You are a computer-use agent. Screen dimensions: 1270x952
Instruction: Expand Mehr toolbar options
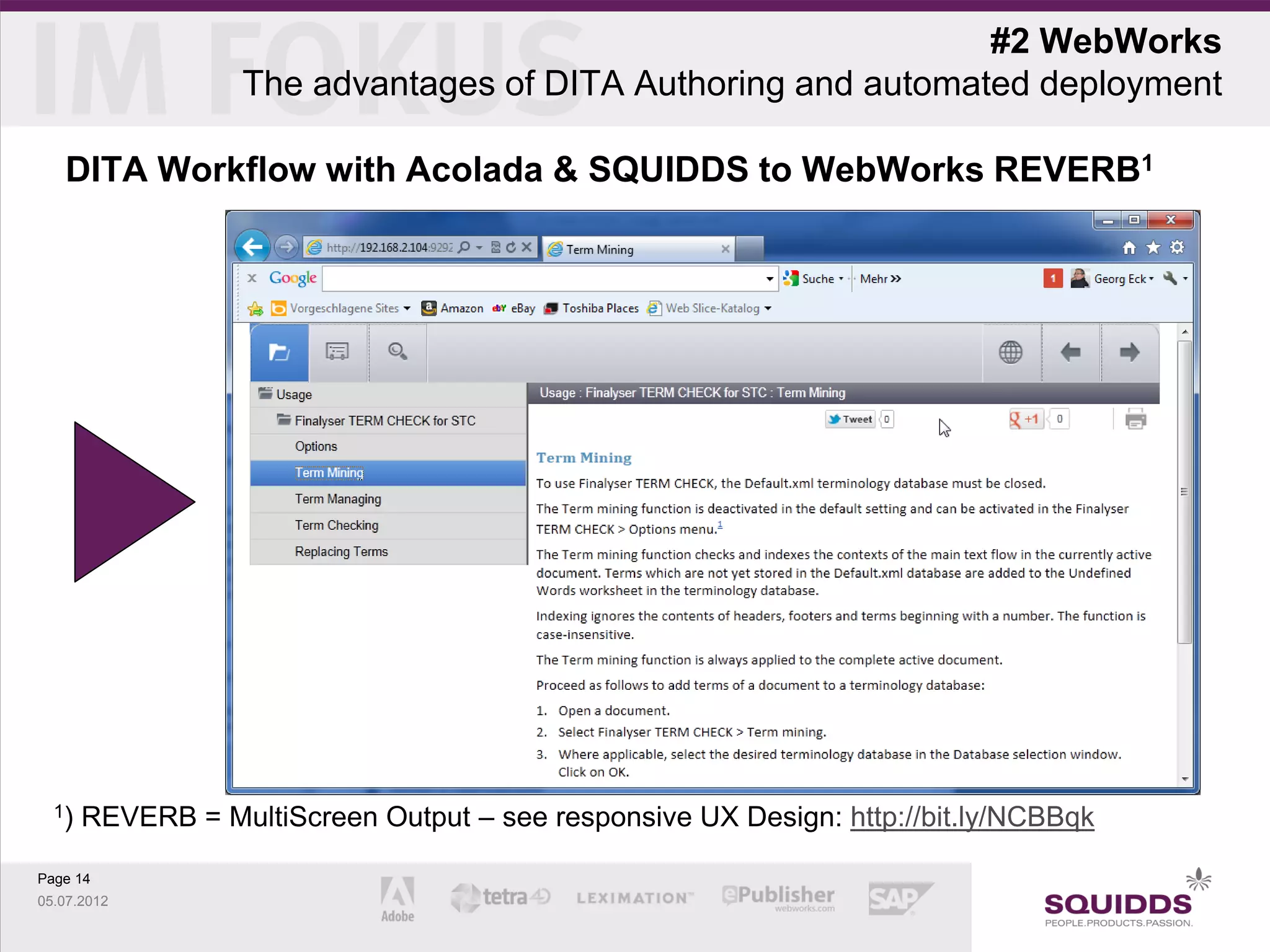pos(881,279)
